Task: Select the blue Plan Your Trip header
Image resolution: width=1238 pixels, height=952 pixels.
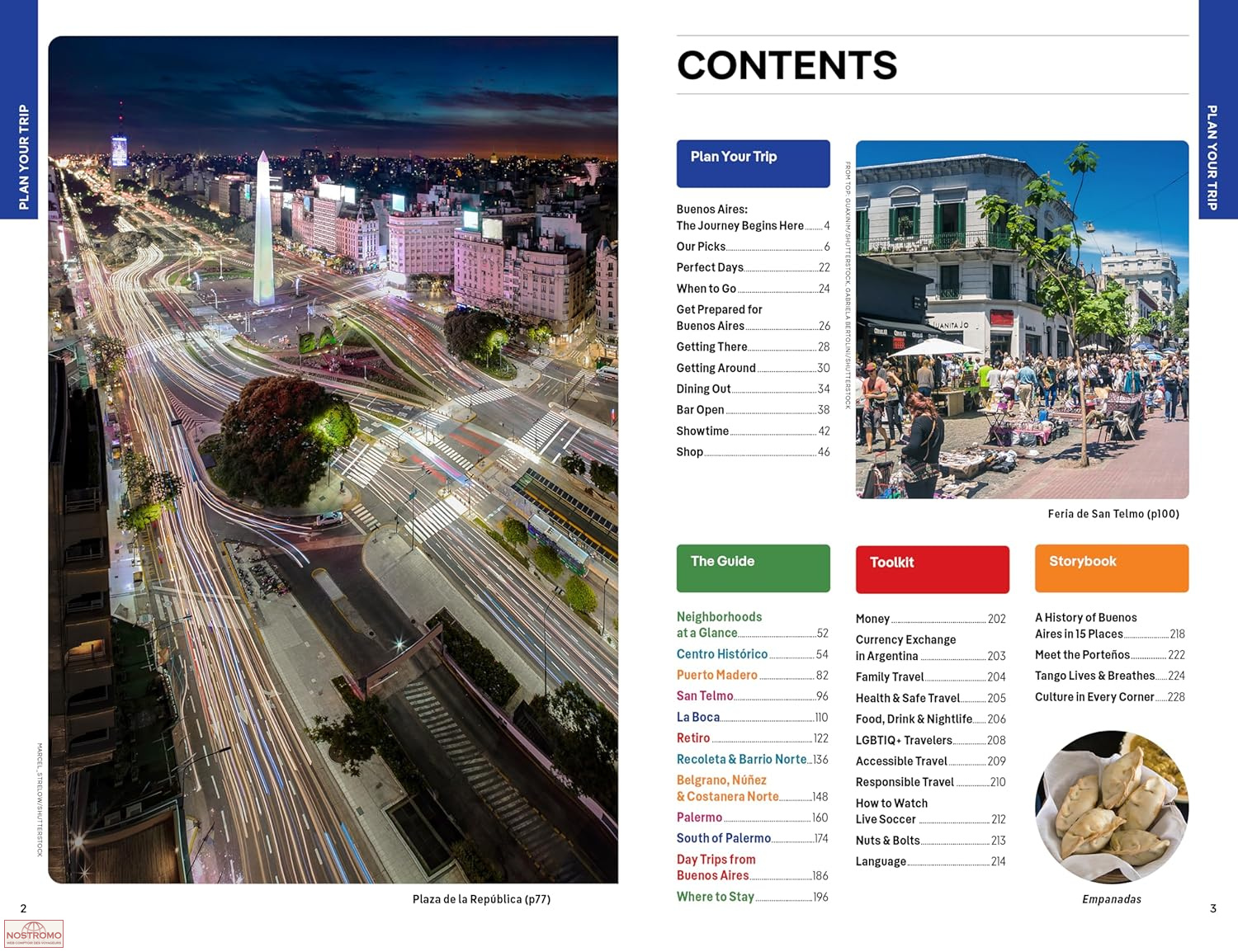Action: [753, 163]
